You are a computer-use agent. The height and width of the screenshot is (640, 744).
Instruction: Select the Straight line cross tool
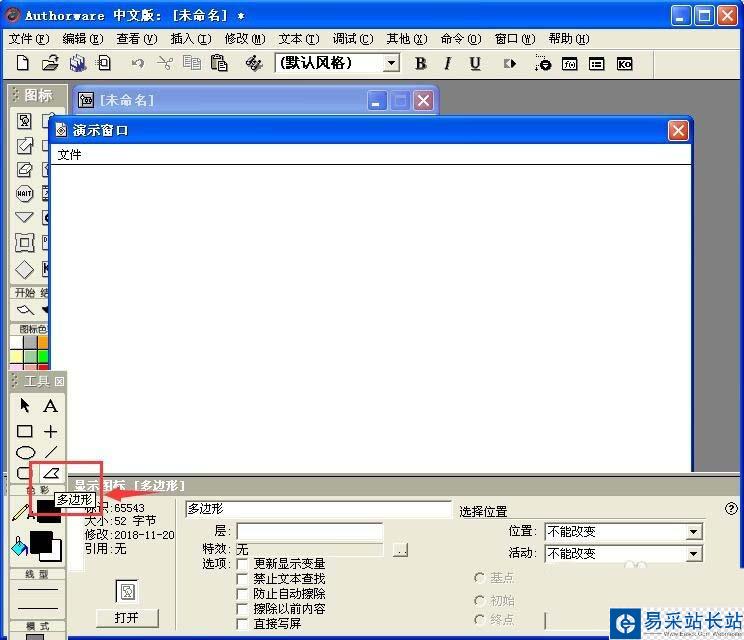50,431
